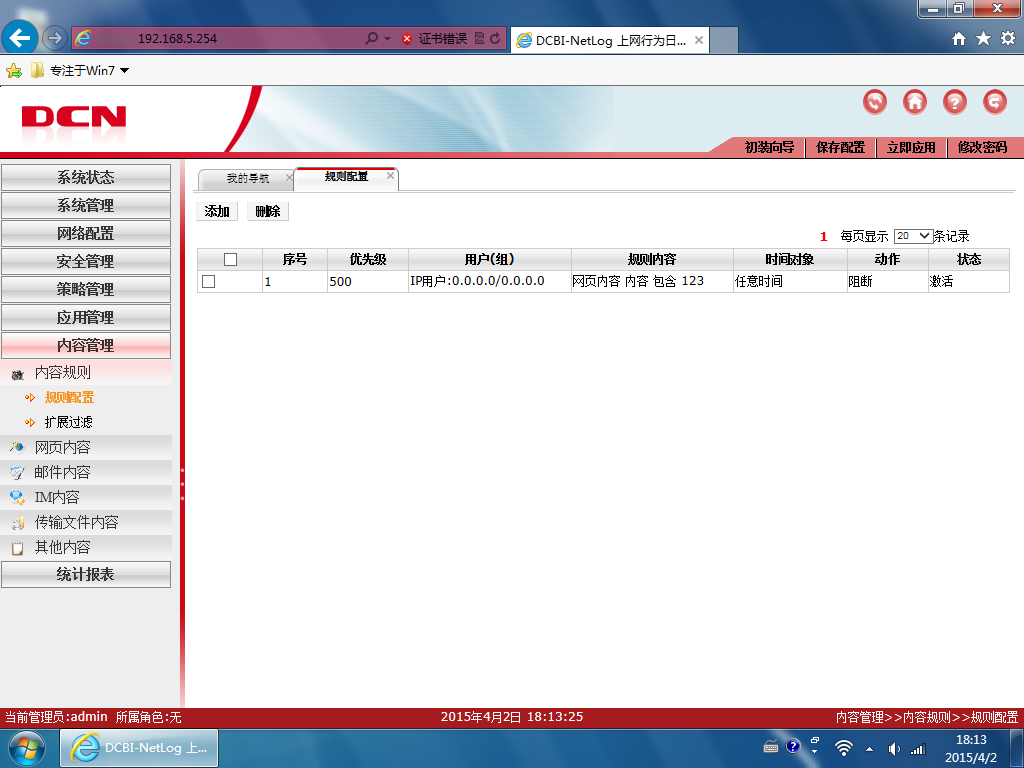The image size is (1024, 768).
Task: Open browser Favorites star icon
Action: click(983, 39)
